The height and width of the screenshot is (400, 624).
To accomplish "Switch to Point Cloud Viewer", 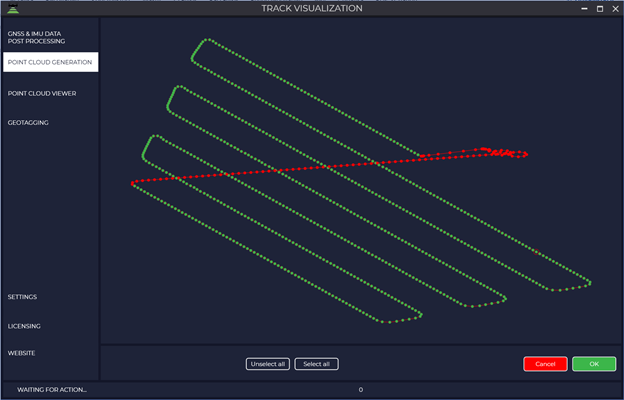I will tap(42, 93).
